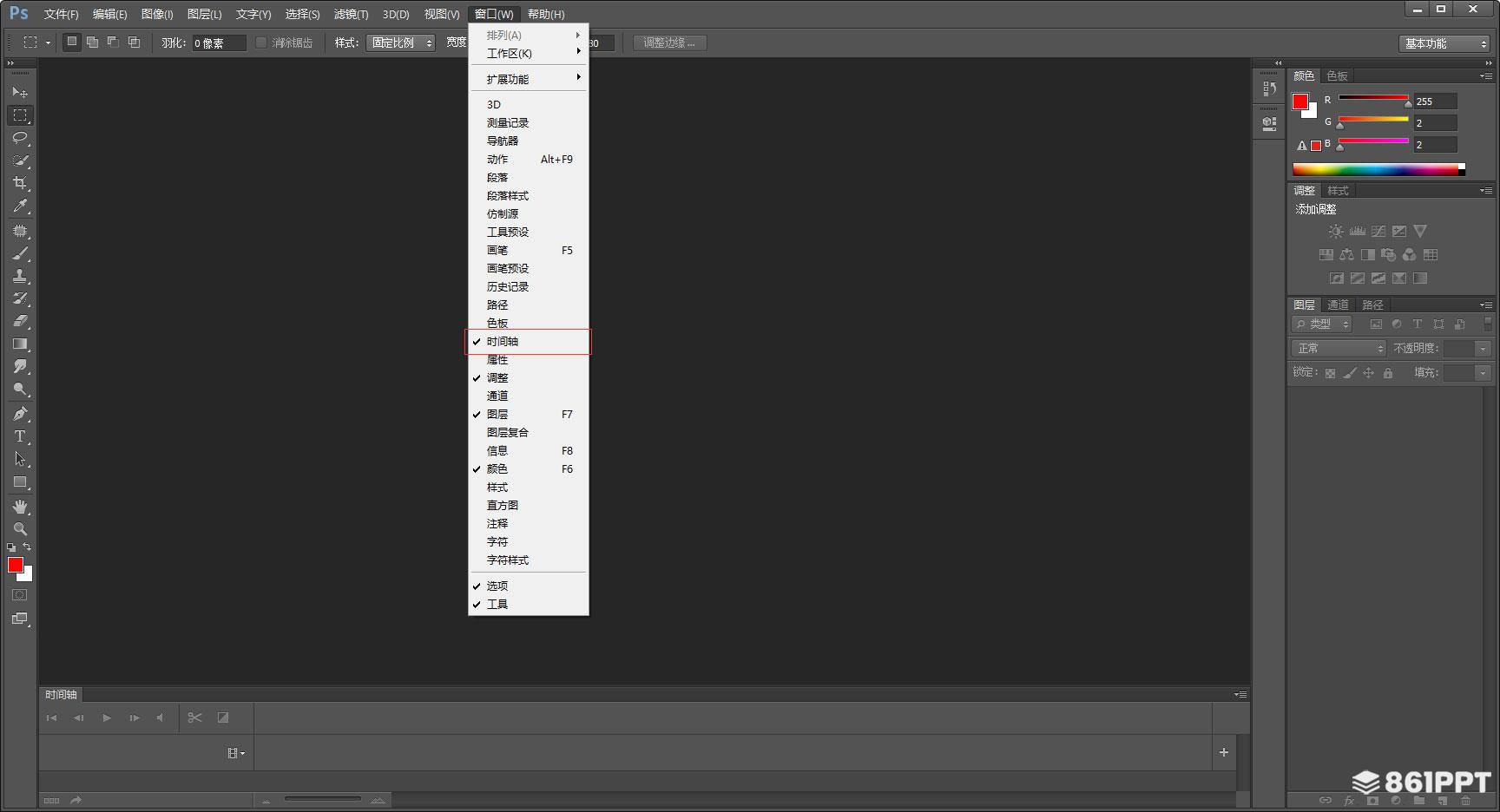Select the Quick Selection tool

(20, 160)
